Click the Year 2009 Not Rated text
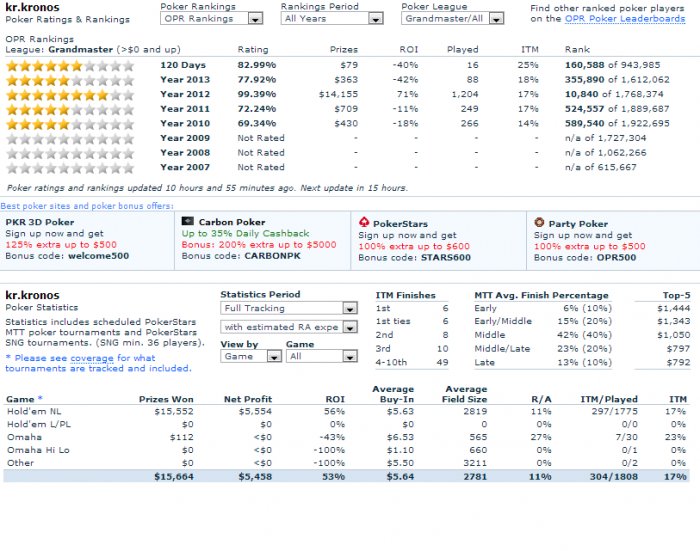 (x=261, y=138)
